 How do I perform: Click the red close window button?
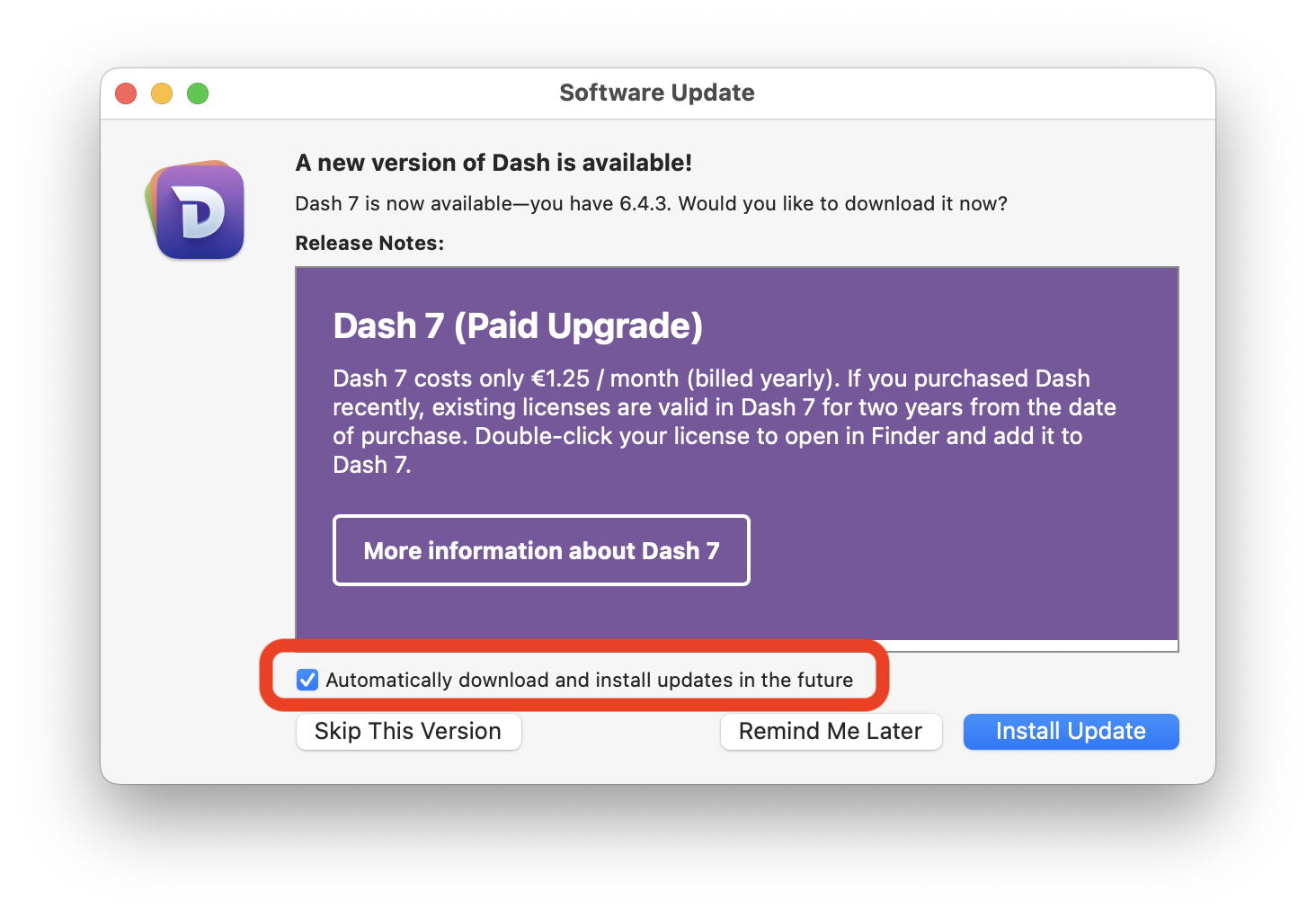[x=126, y=93]
